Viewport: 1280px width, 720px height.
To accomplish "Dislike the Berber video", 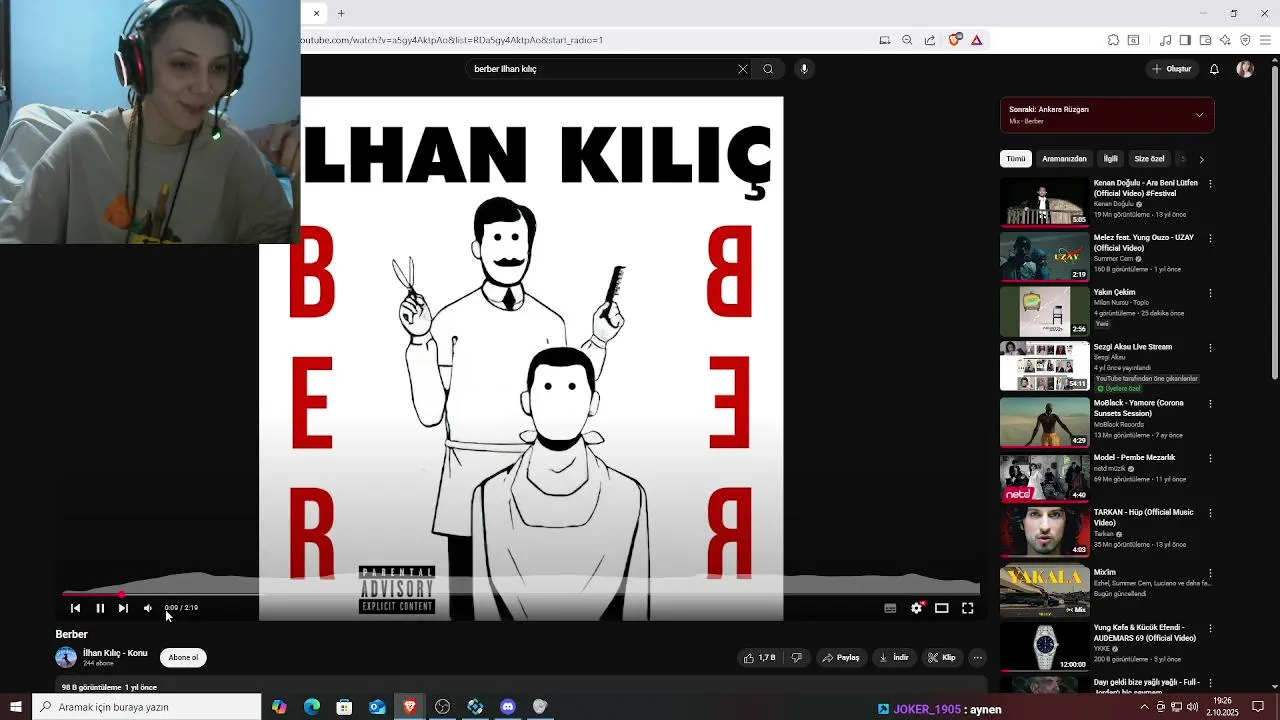I will coord(796,658).
